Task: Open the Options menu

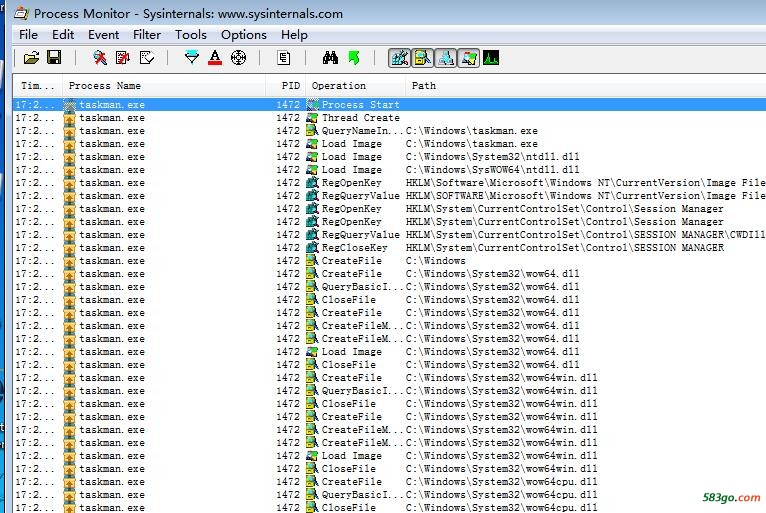Action: 244,35
